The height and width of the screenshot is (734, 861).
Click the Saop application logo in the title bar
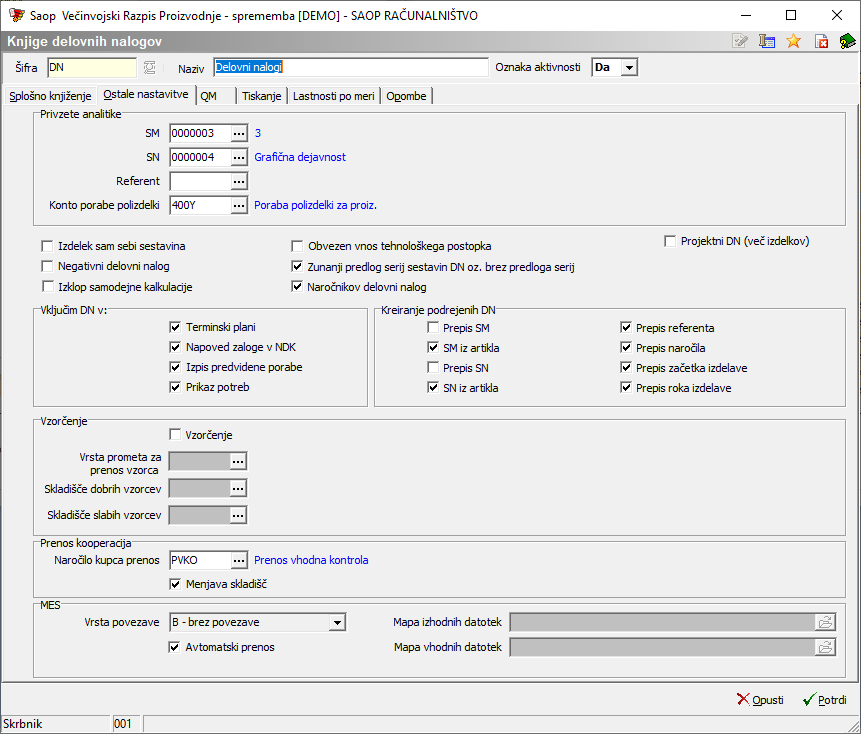pyautogui.click(x=16, y=15)
